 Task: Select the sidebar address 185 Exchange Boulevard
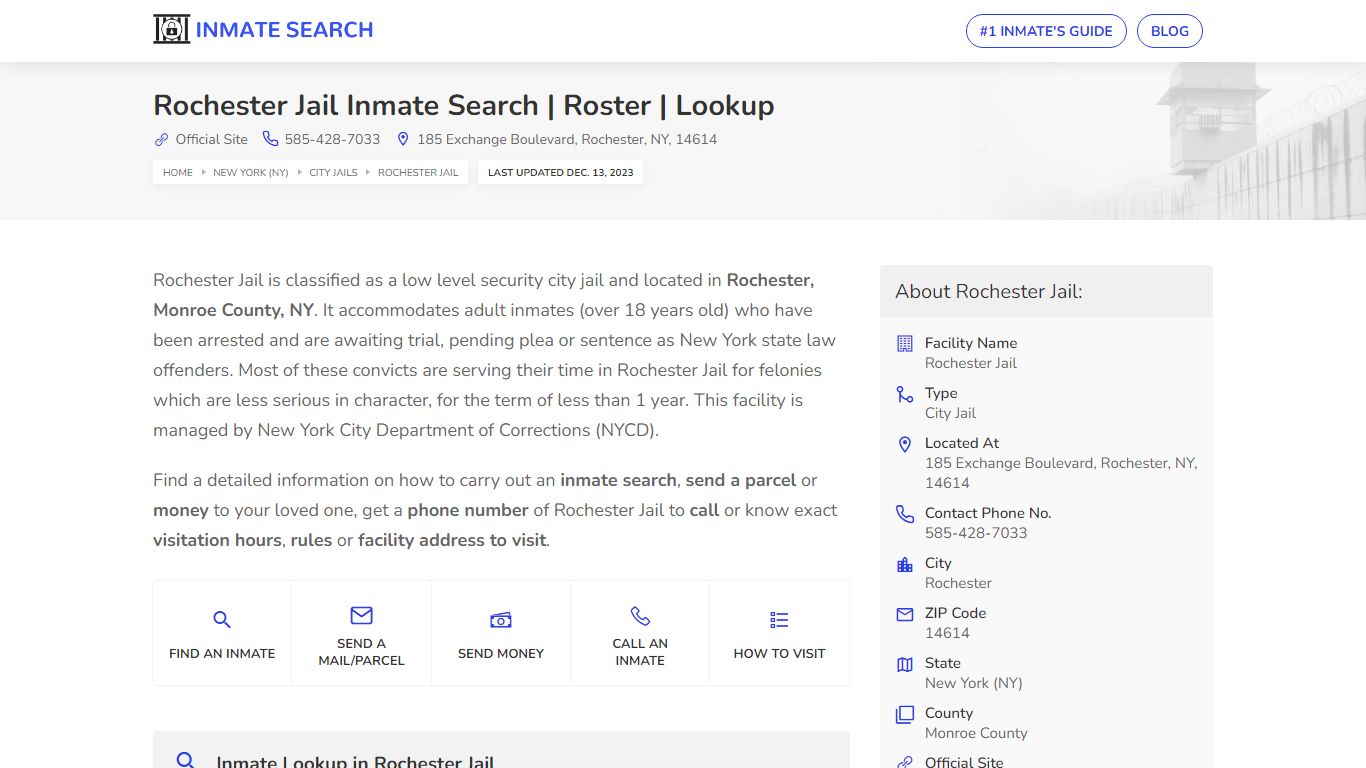pyautogui.click(x=1061, y=473)
